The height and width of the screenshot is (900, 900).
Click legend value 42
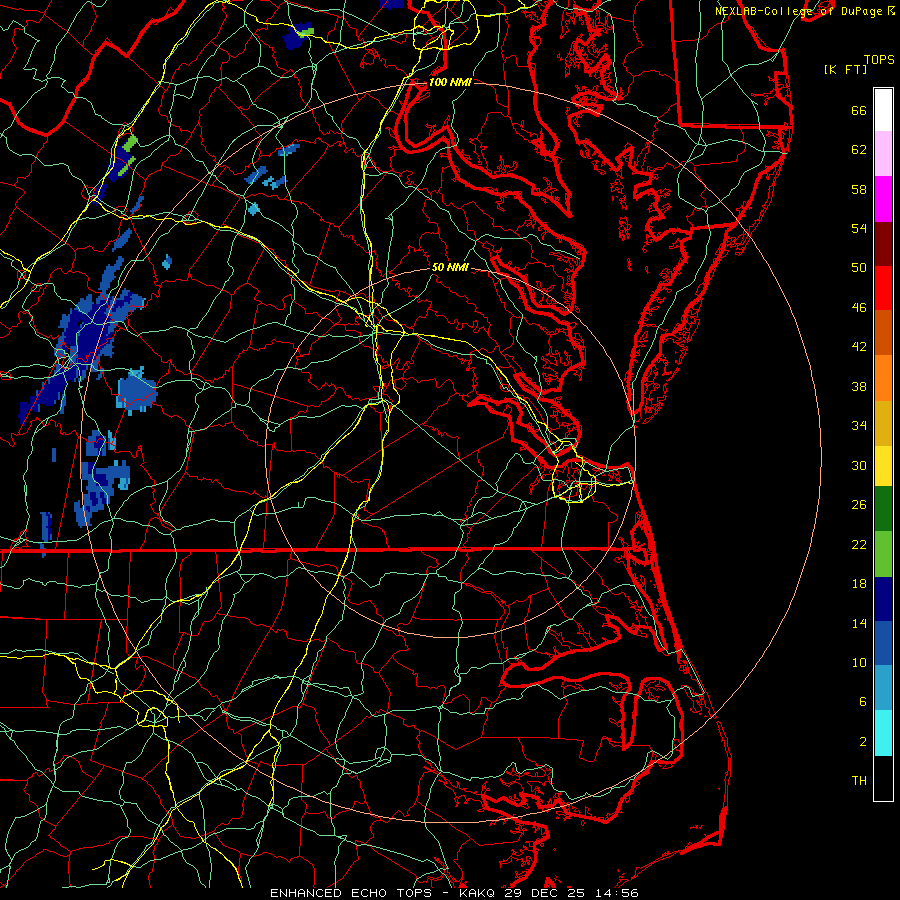859,347
